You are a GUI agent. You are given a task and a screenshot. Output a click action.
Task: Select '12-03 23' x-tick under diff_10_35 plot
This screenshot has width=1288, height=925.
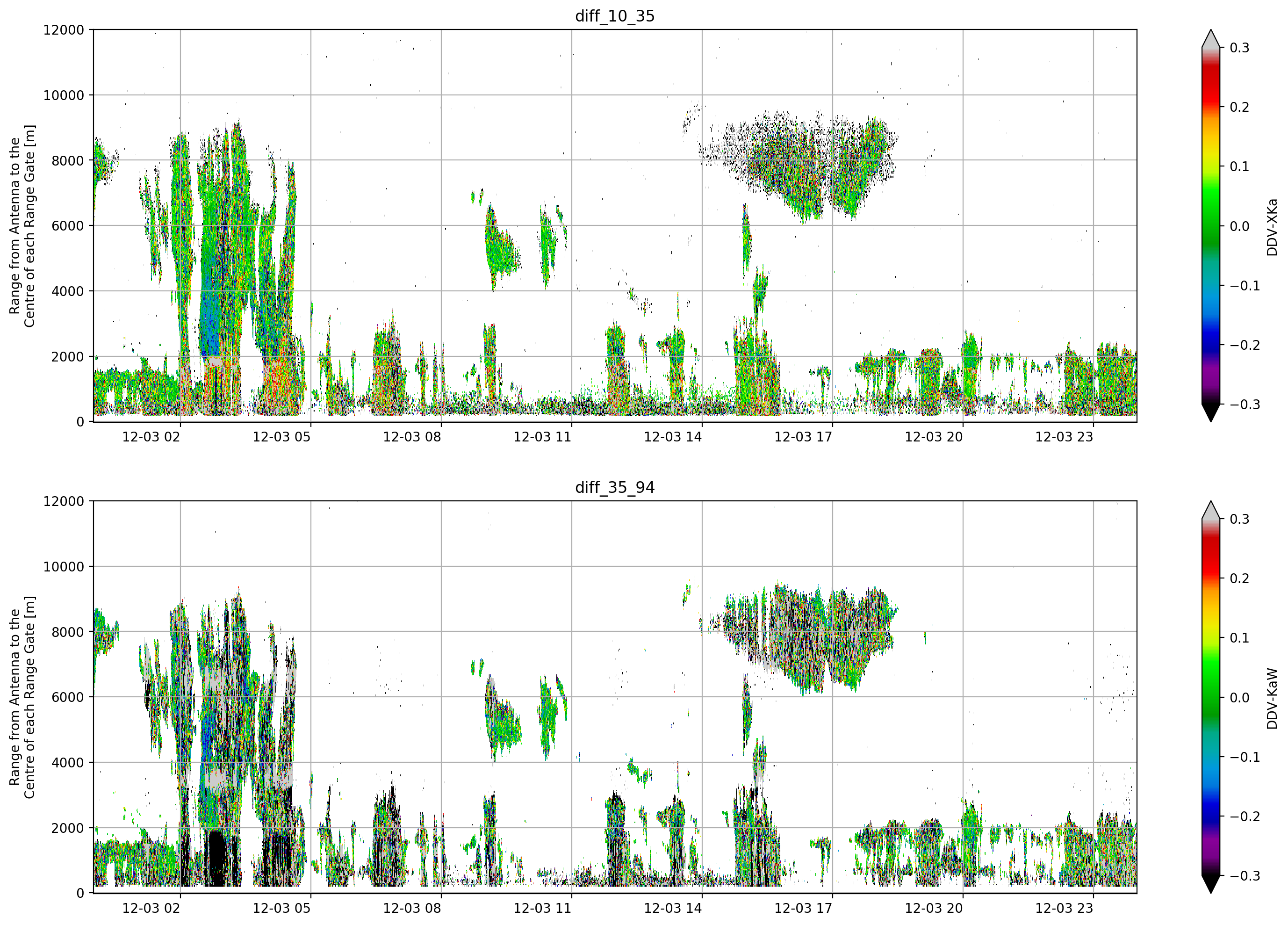[x=1064, y=437]
